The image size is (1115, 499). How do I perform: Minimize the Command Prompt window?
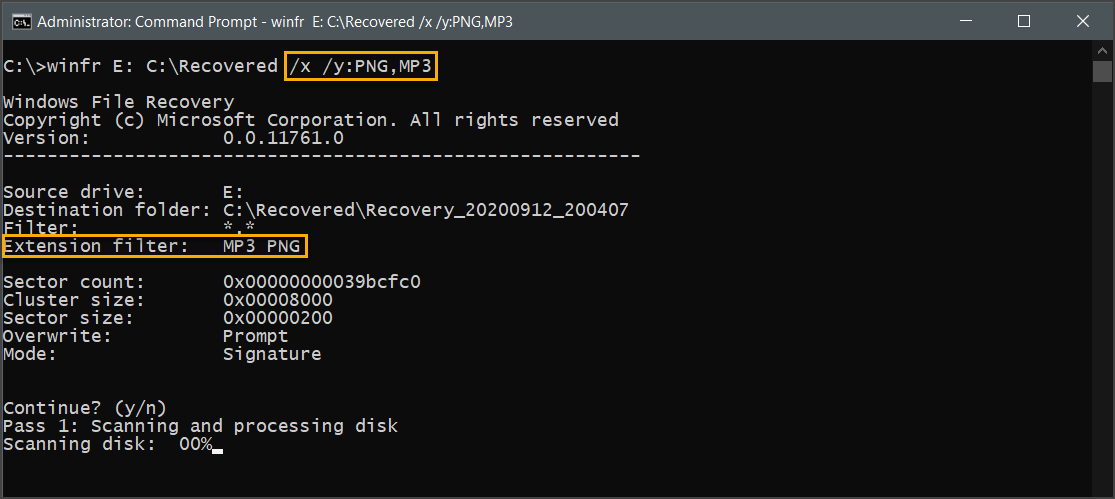[964, 21]
